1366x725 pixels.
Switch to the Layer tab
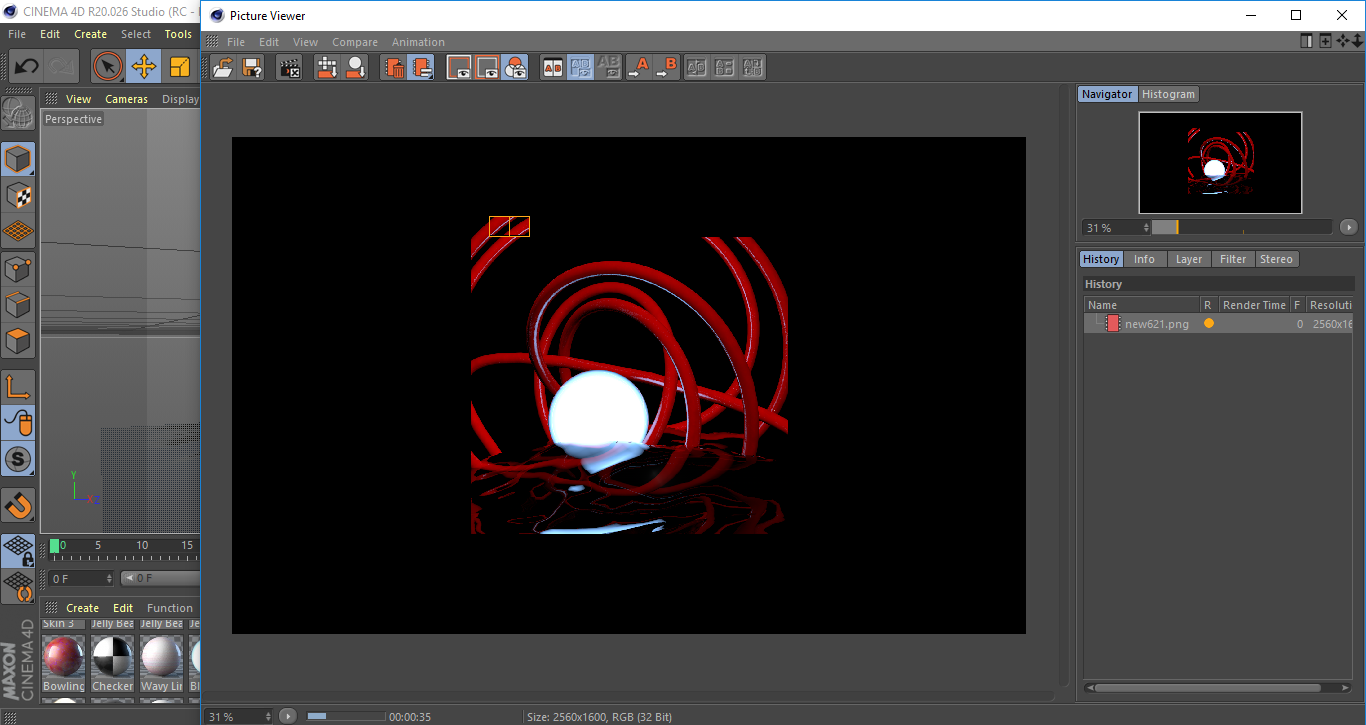coord(1189,259)
